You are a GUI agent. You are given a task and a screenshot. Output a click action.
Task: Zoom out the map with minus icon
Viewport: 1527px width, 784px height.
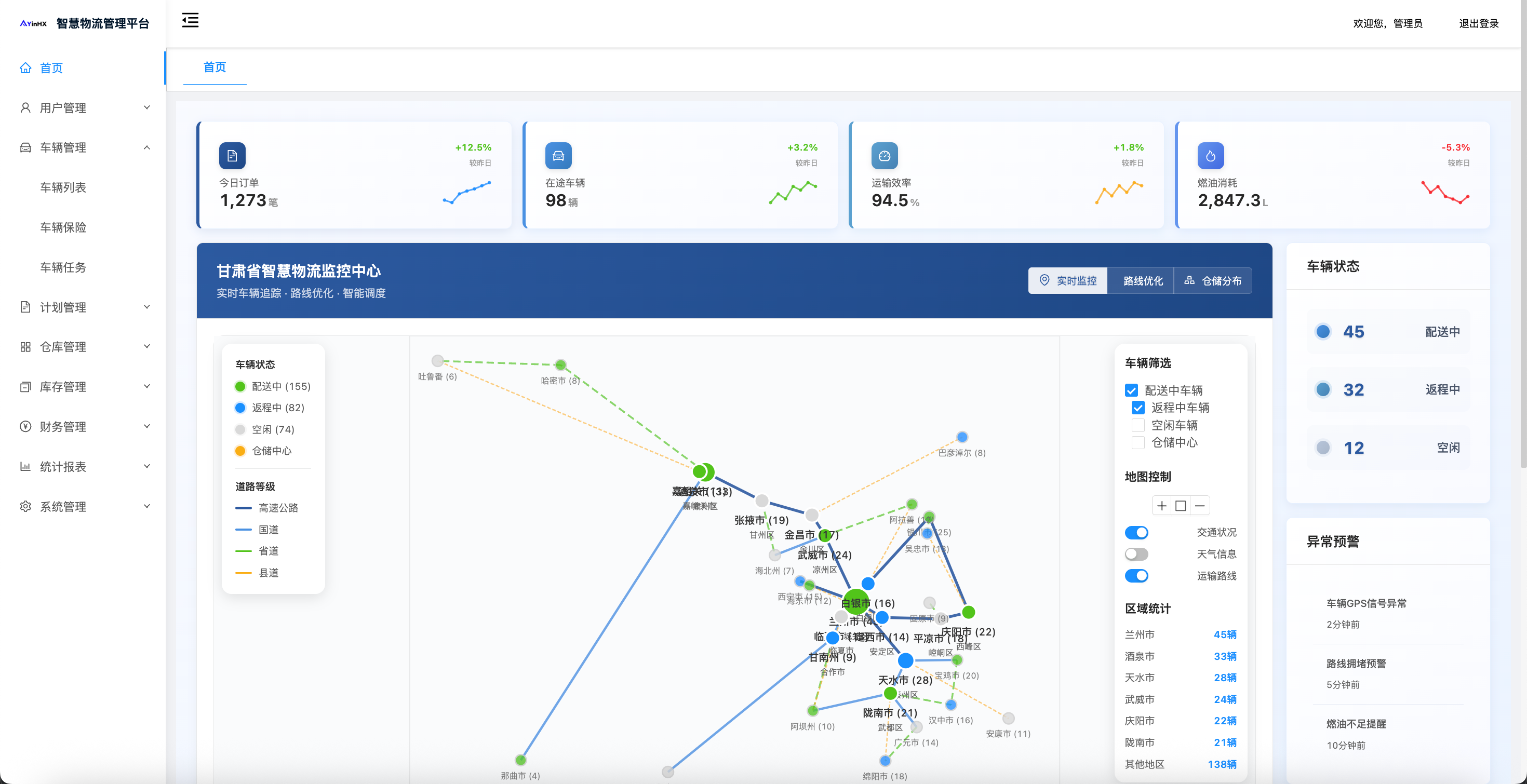tap(1199, 506)
